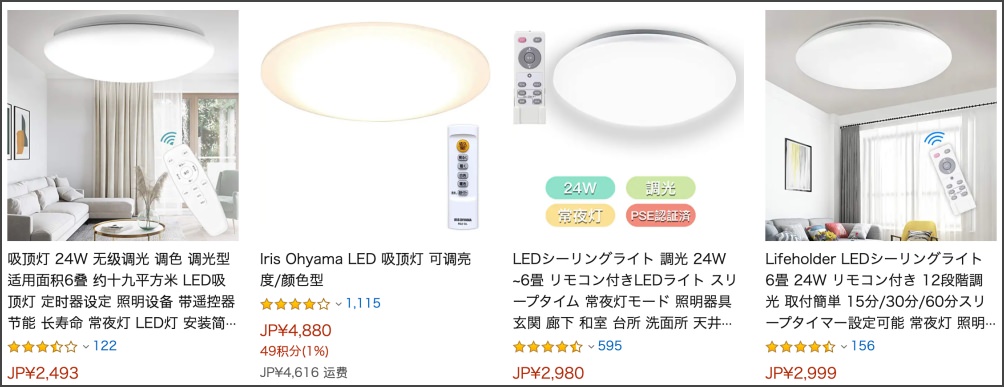Click the JP¥4,880 price of the Iris Ohyama product
Image resolution: width=1004 pixels, height=387 pixels.
coord(296,331)
